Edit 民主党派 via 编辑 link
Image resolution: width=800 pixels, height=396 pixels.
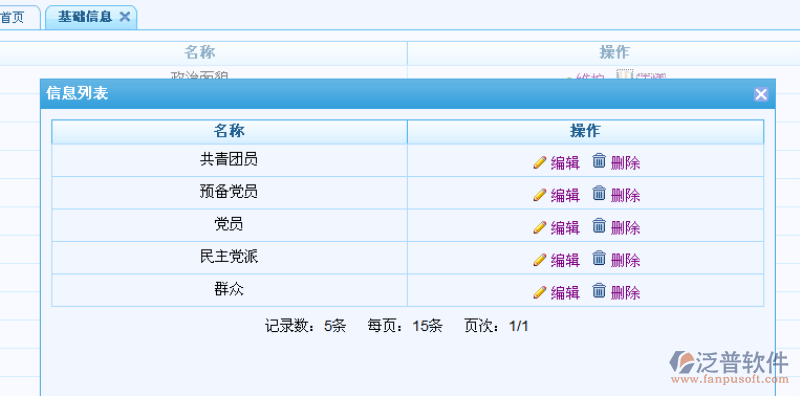[x=565, y=260]
